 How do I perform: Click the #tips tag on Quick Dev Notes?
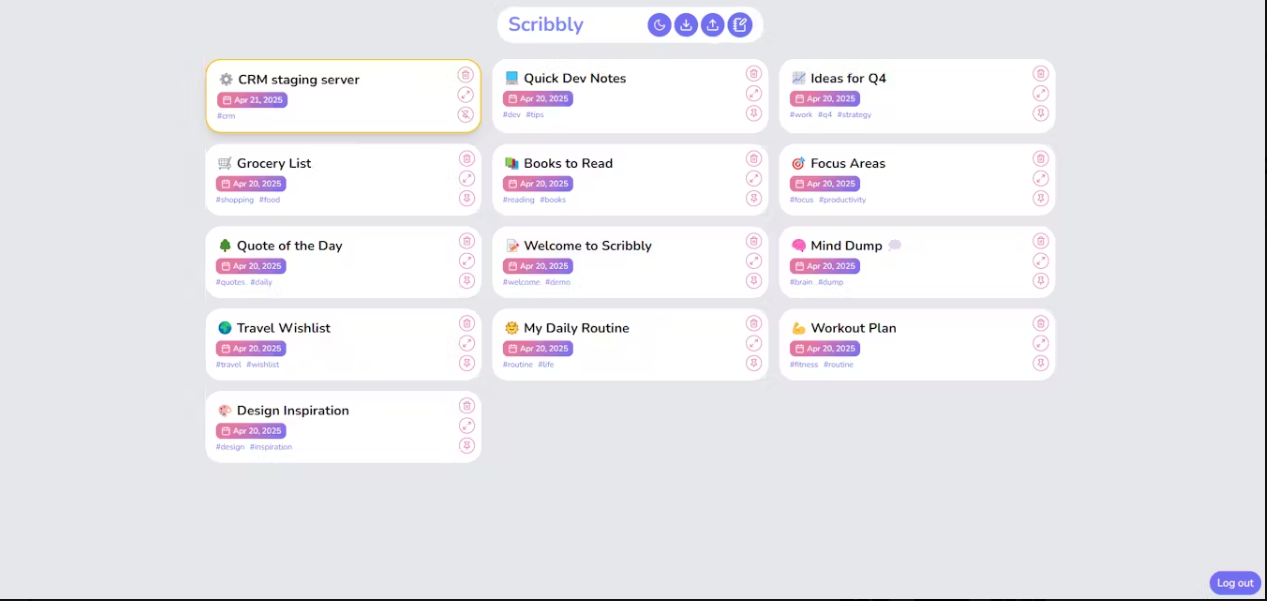pyautogui.click(x=535, y=115)
